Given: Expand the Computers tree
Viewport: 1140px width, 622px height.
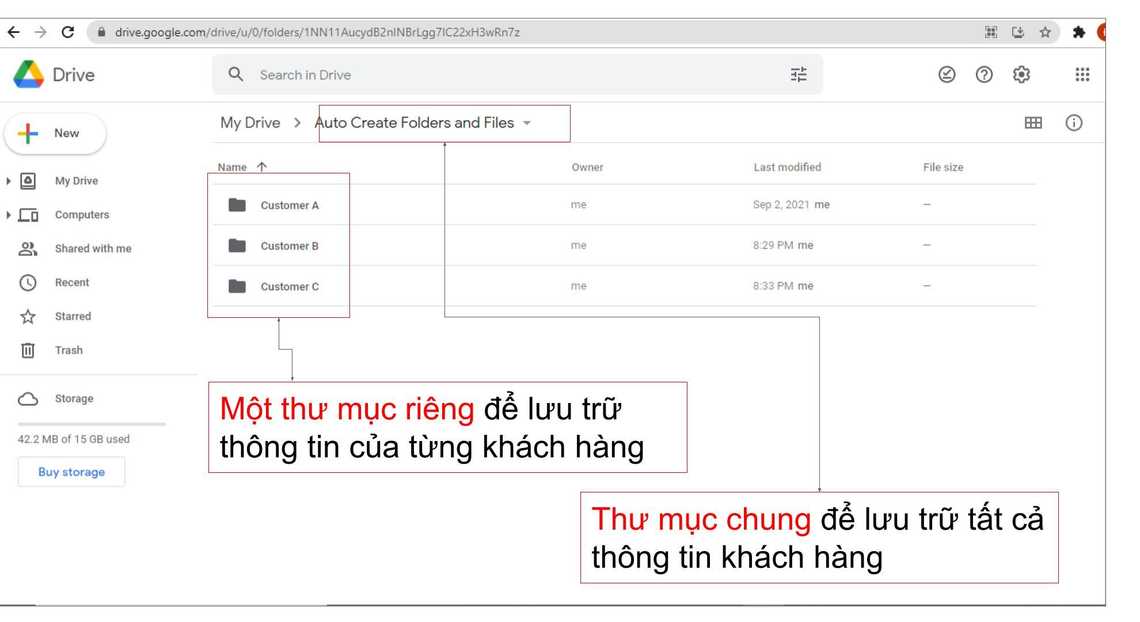Looking at the screenshot, I should (x=9, y=215).
